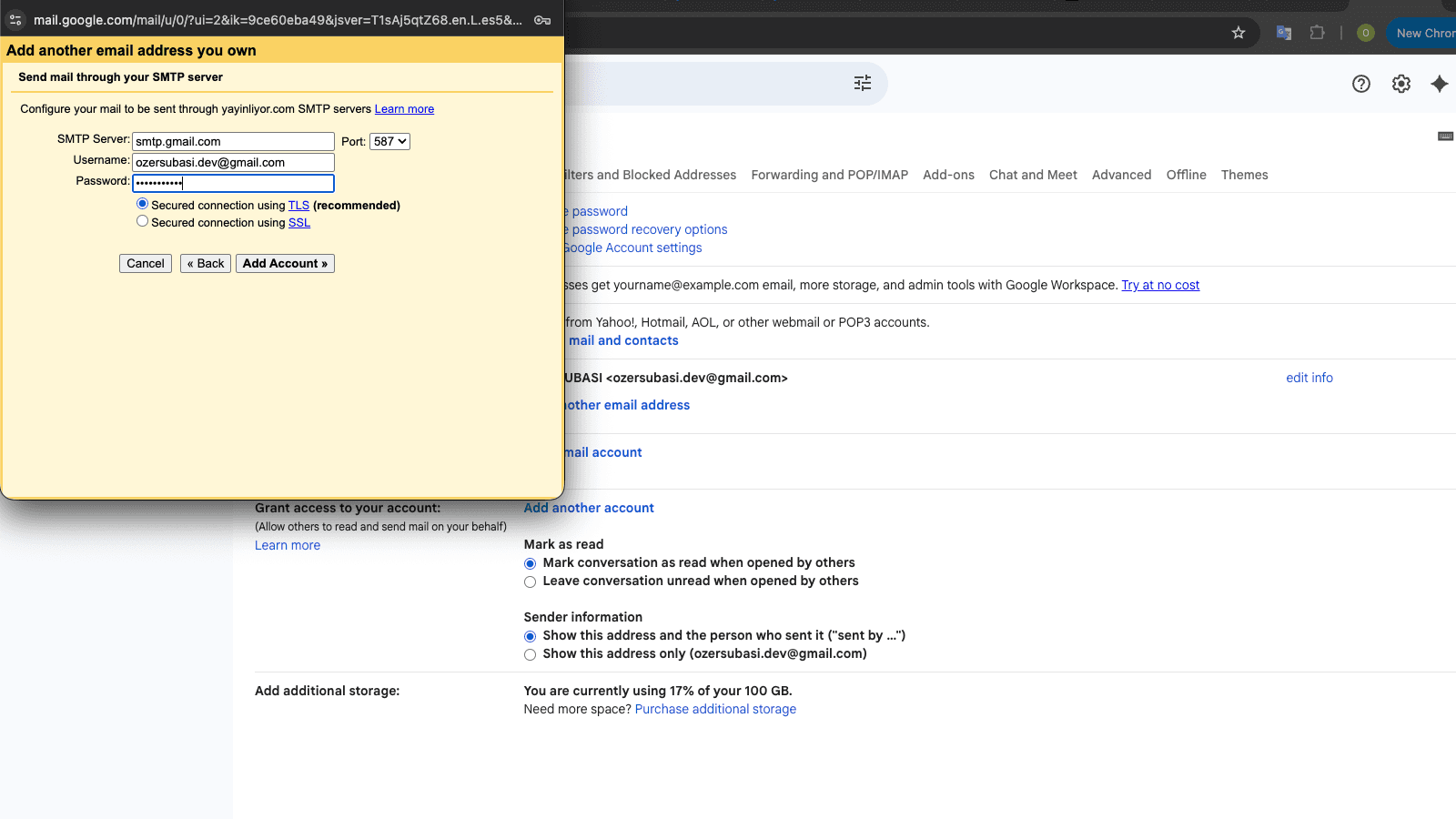Viewport: 1456px width, 819px height.
Task: Click the keyboard input tools icon
Action: 1445,136
